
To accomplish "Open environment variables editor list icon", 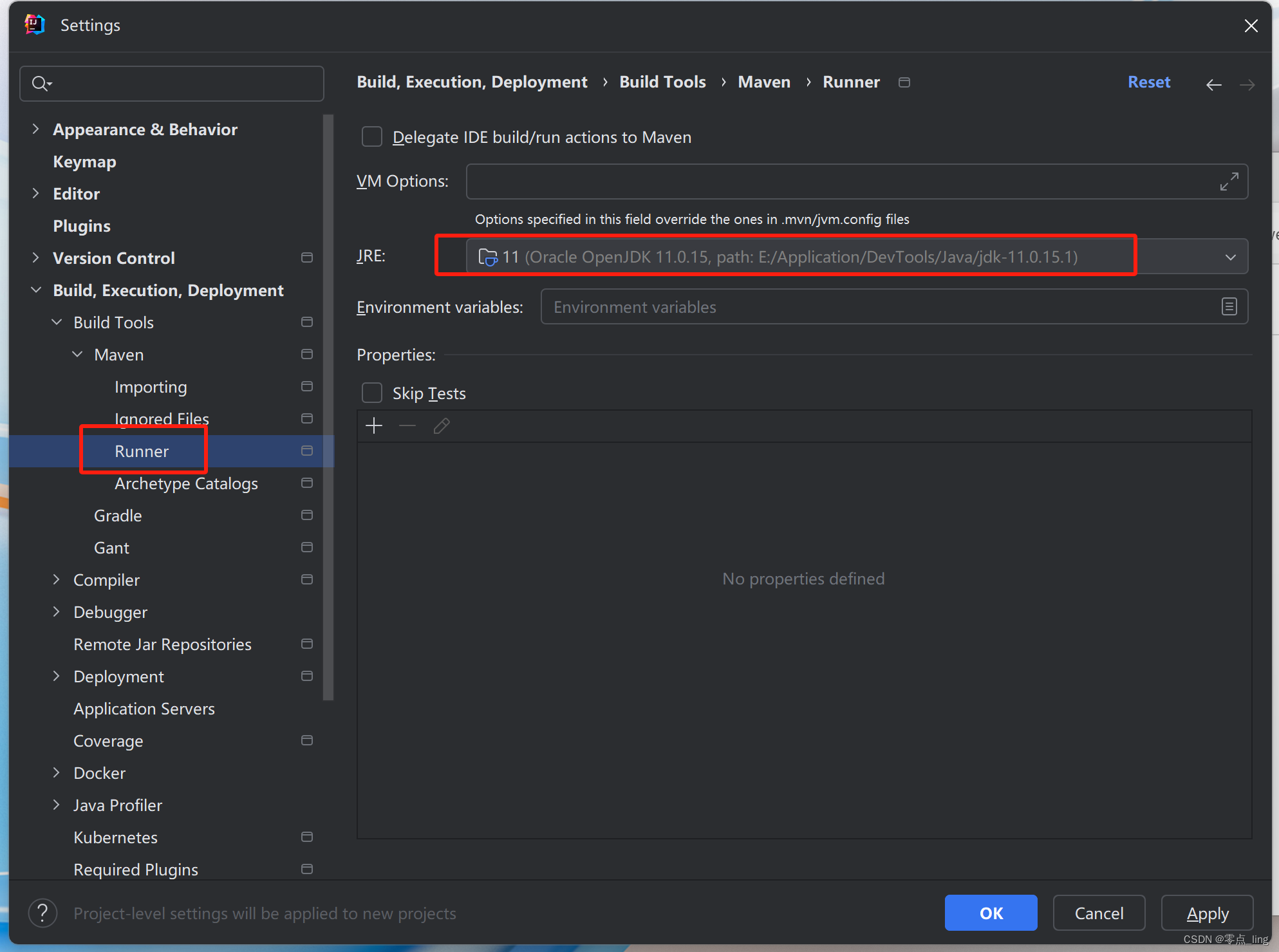I will pos(1229,307).
